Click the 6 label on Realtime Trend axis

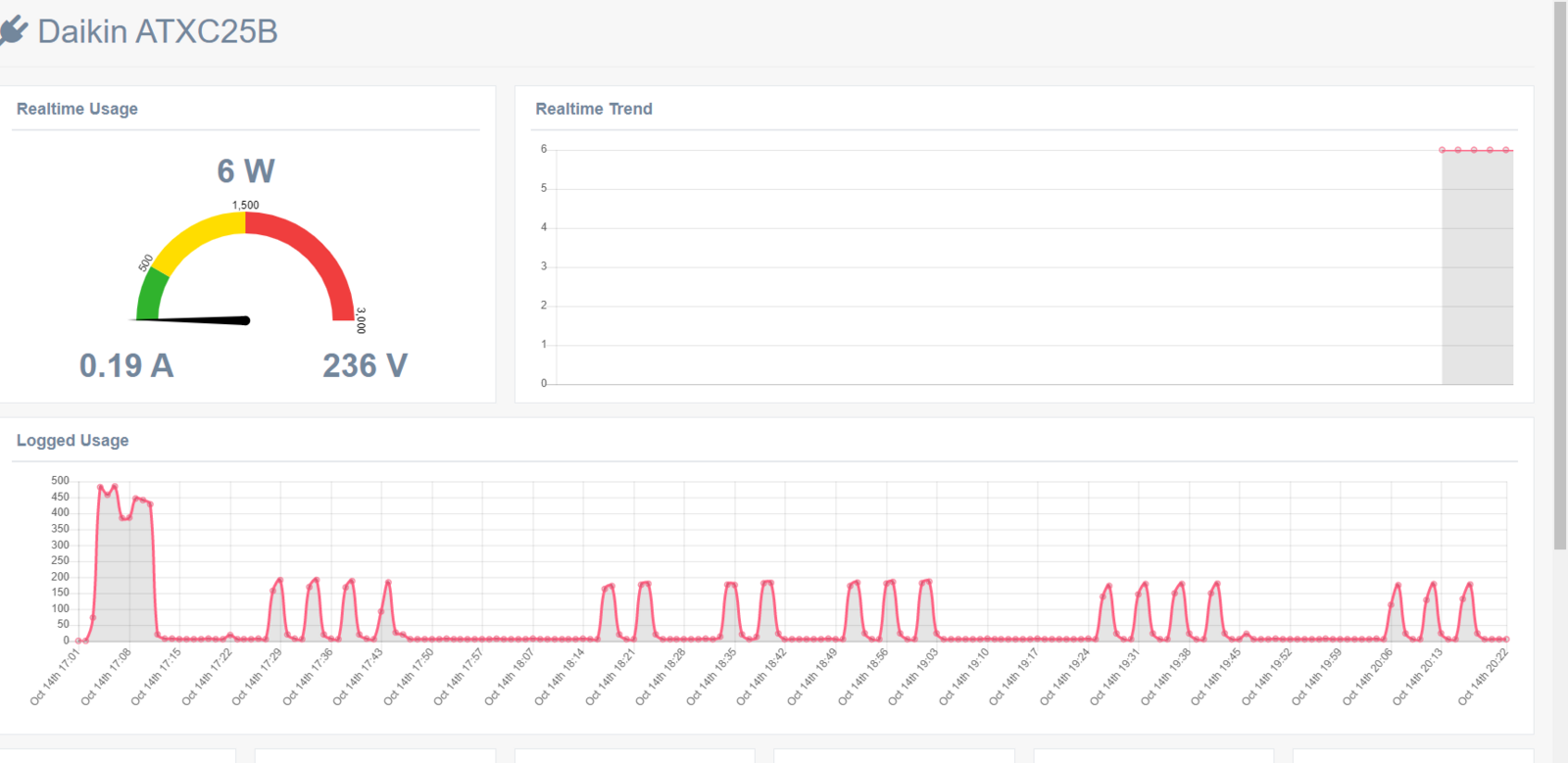(x=544, y=149)
